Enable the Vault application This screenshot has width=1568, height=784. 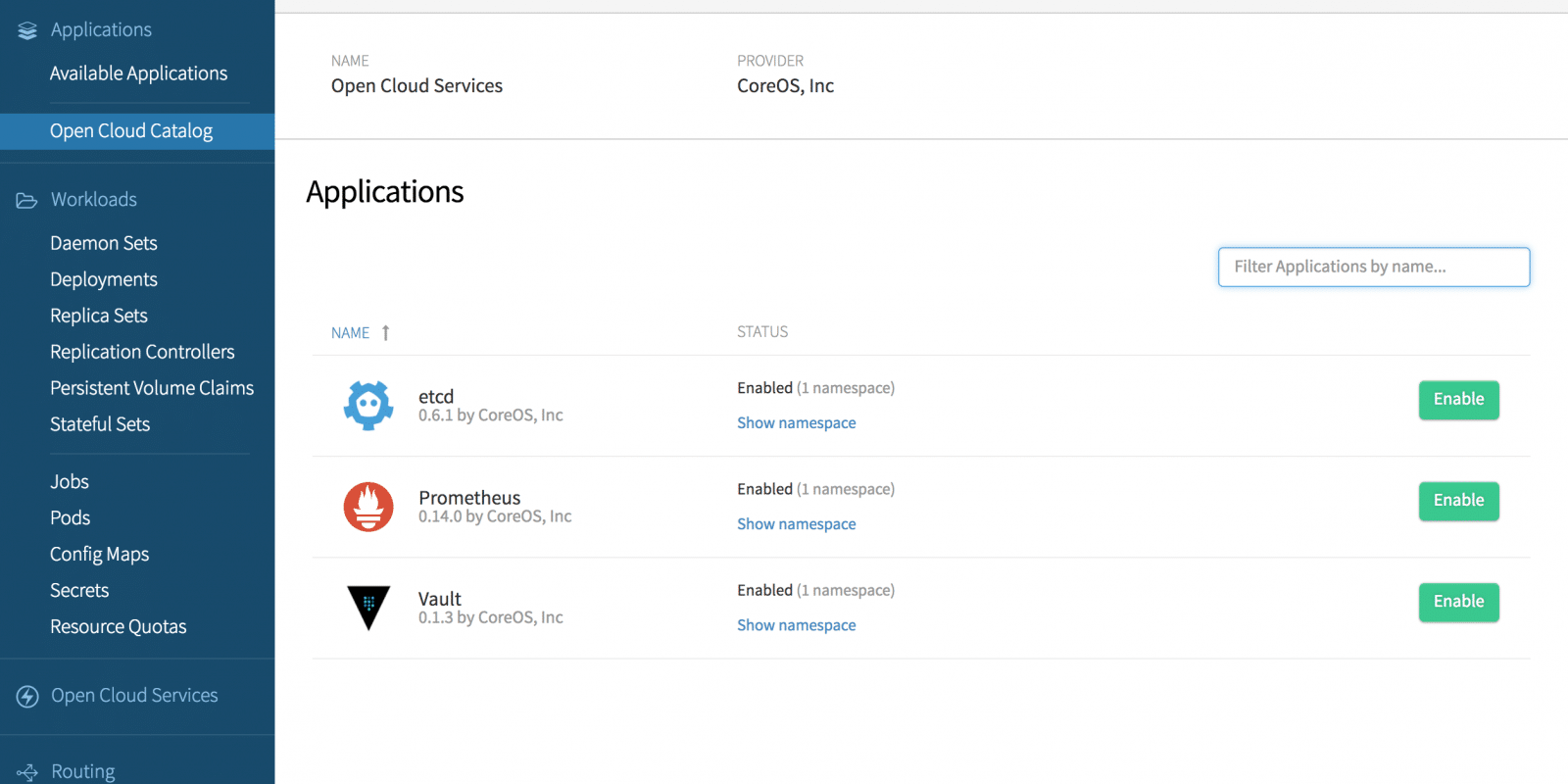click(1458, 602)
